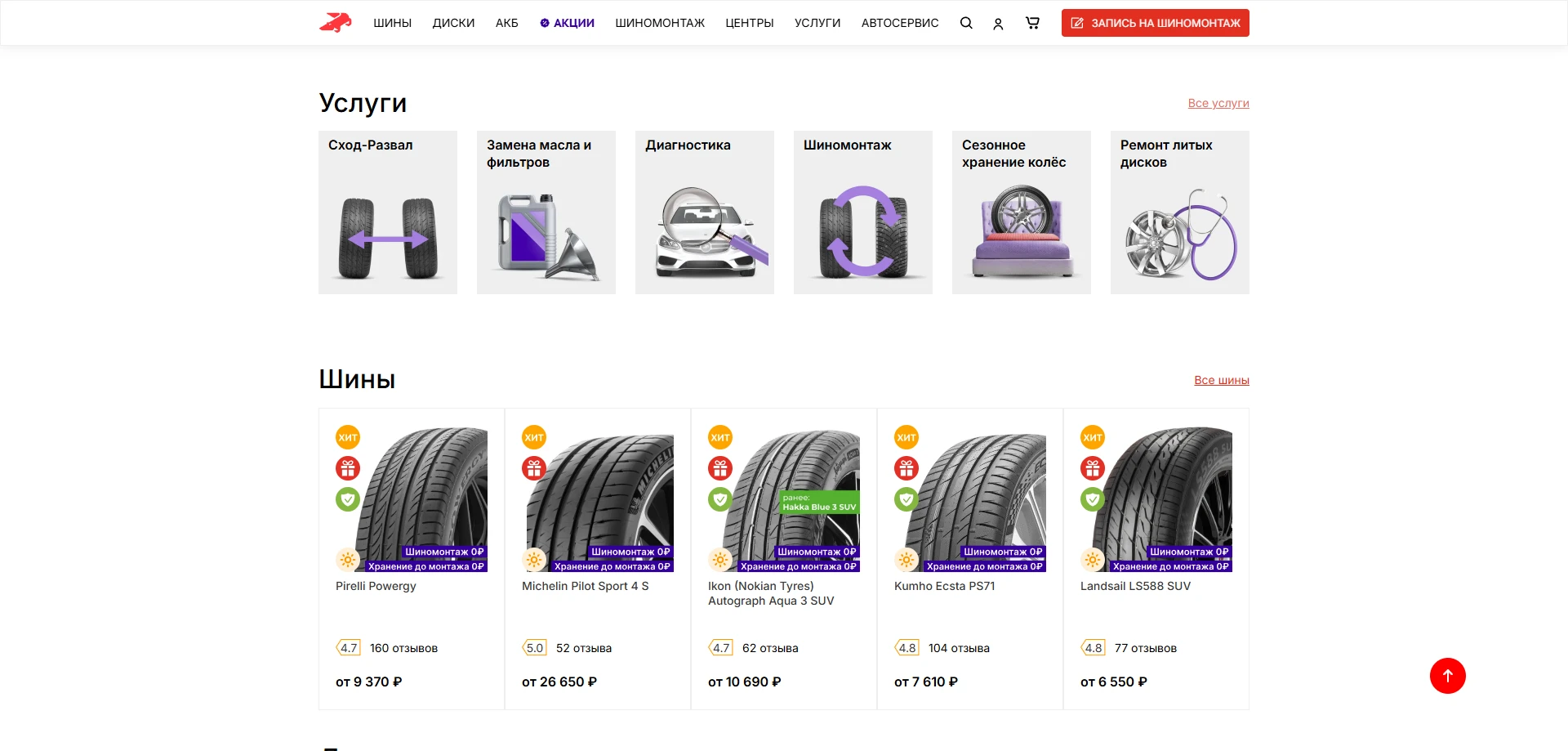Click the gift icon on Michelin Pilot Sport

(x=534, y=468)
